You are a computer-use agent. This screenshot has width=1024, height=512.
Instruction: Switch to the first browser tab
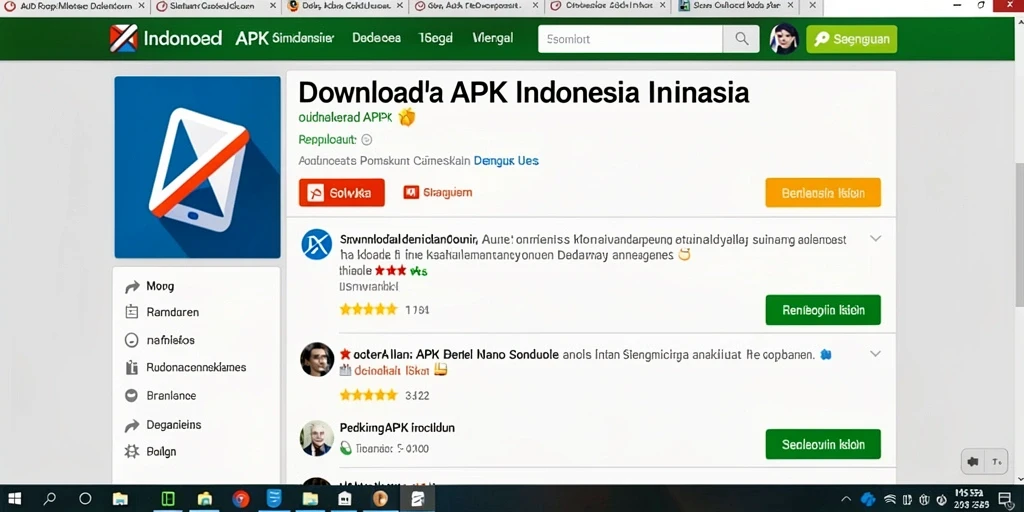[76, 6]
